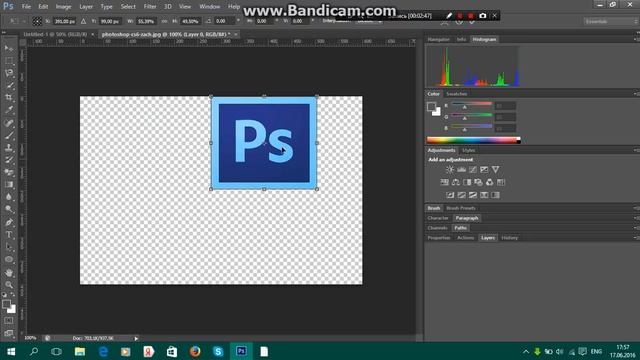Switch to the Channels tab

438,228
